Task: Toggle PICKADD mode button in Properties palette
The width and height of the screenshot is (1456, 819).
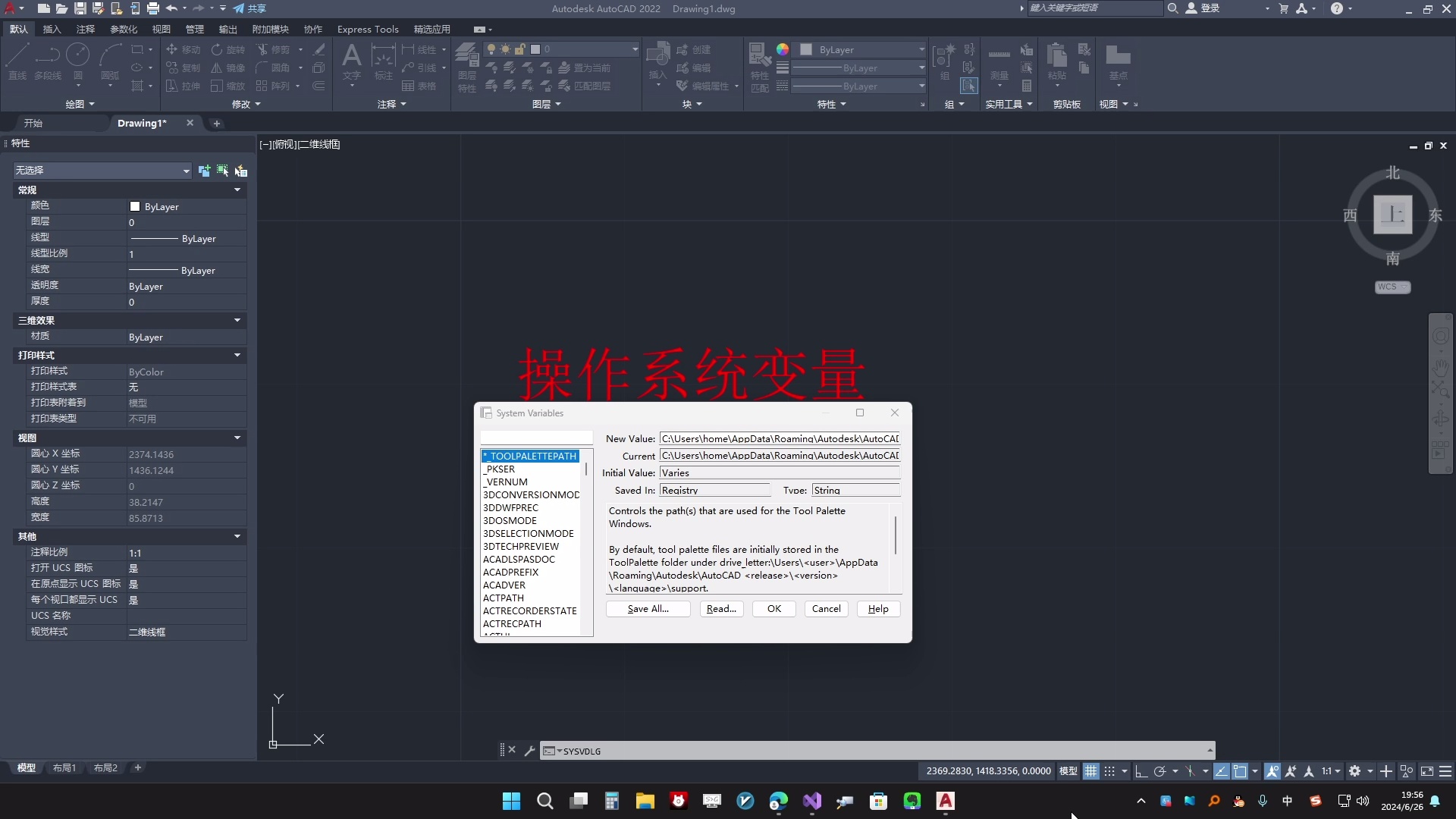Action: click(204, 171)
